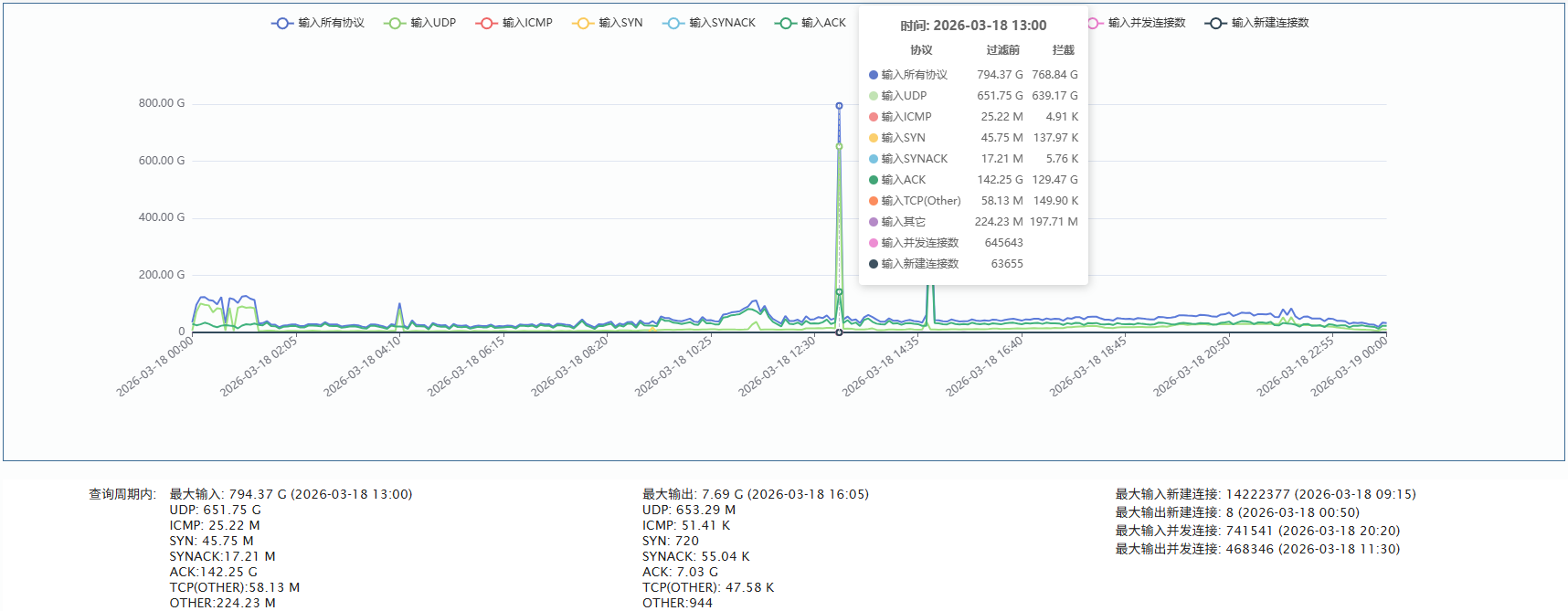
Task: Select the 2026-03-18 20:50 time label
Action: coord(1192,366)
